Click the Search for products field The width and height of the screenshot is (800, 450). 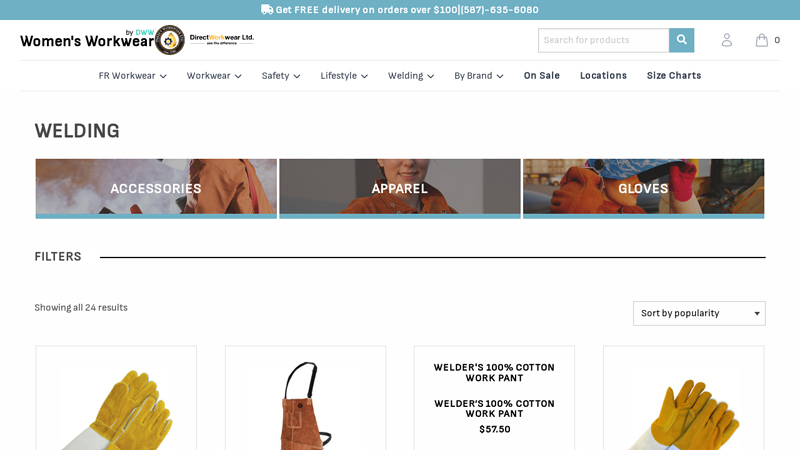point(604,40)
